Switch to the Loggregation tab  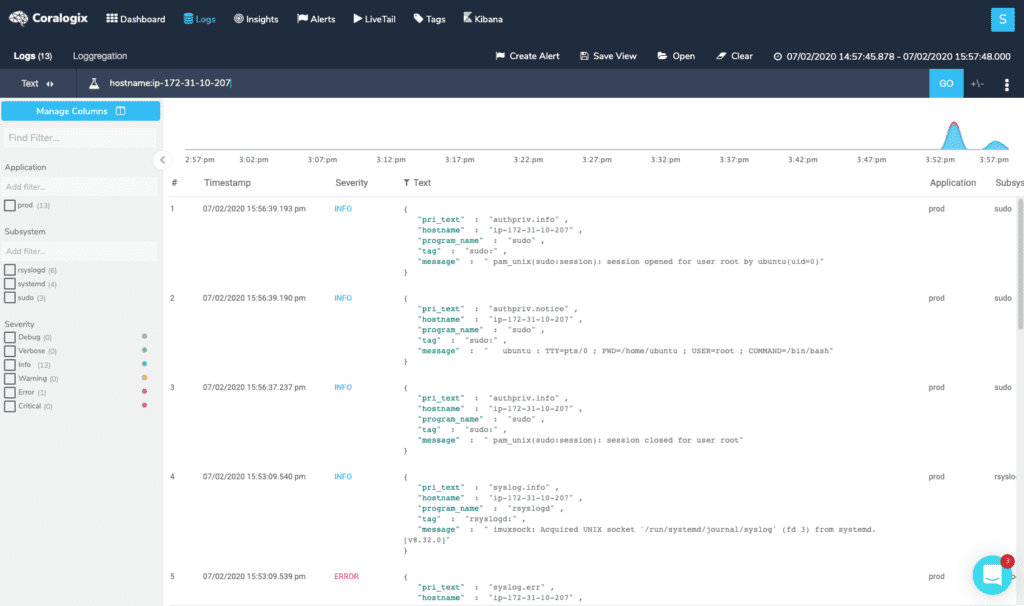coord(100,56)
